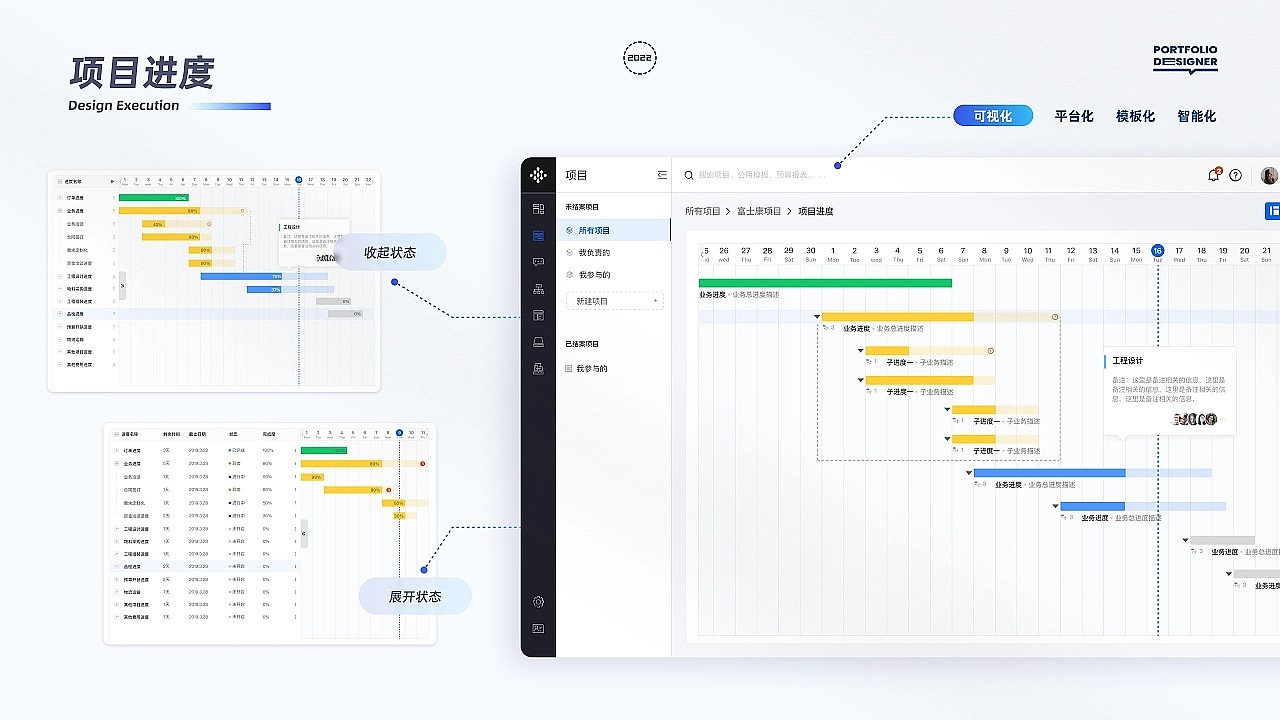Open the laptop device sidebar icon
Viewport: 1280px width, 720px height.
point(538,342)
